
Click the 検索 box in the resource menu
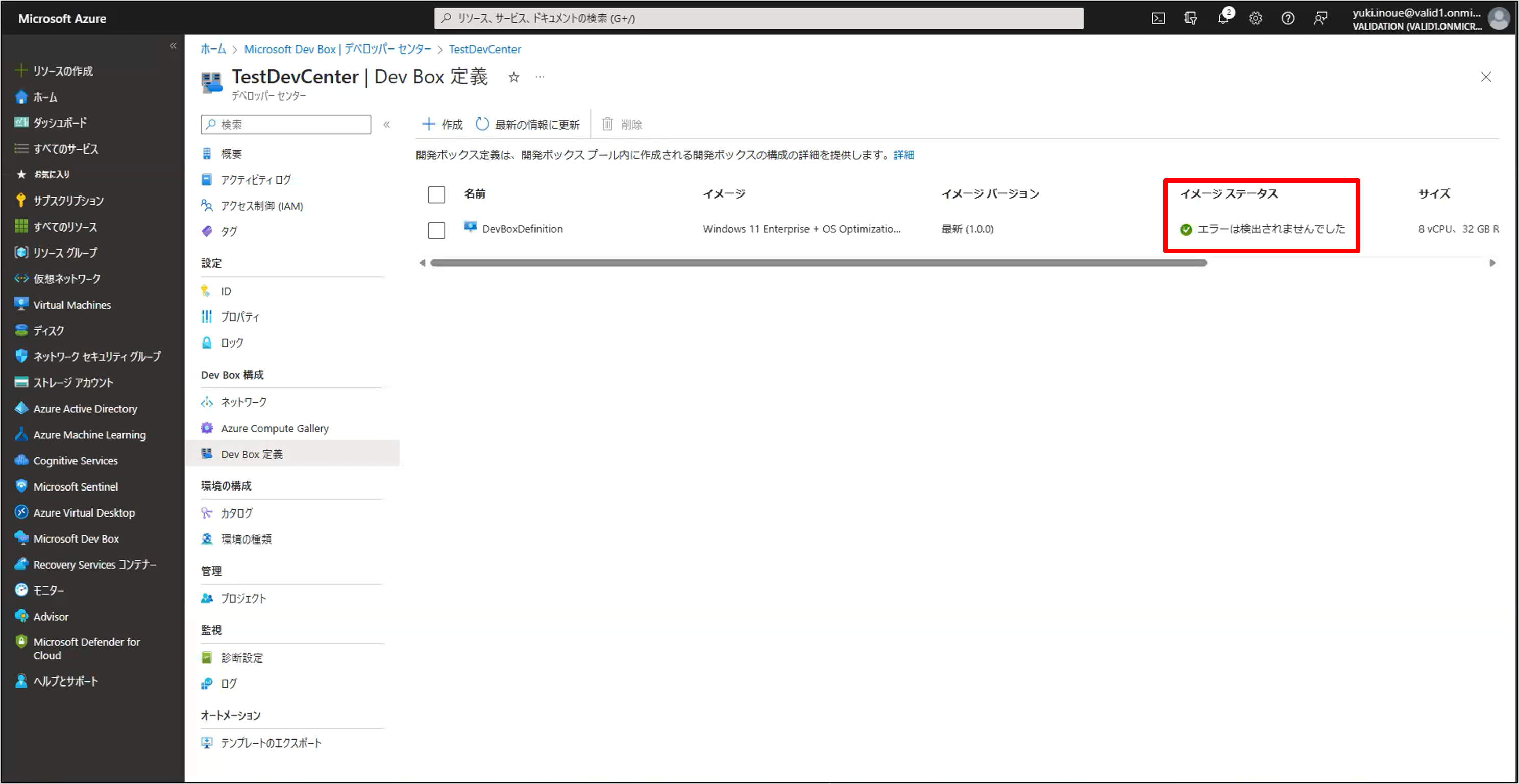coord(286,125)
